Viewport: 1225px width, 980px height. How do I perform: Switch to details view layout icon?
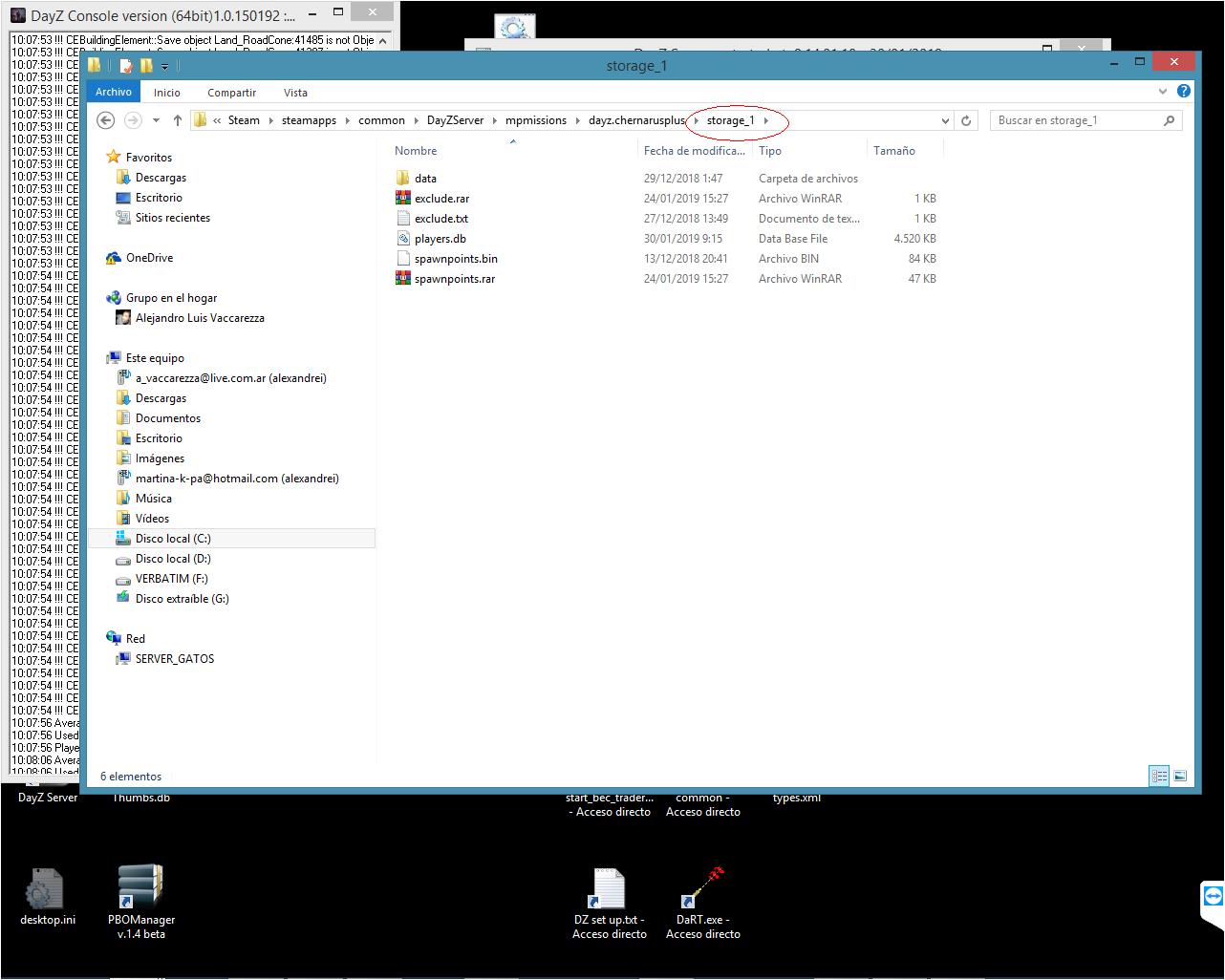[1159, 777]
